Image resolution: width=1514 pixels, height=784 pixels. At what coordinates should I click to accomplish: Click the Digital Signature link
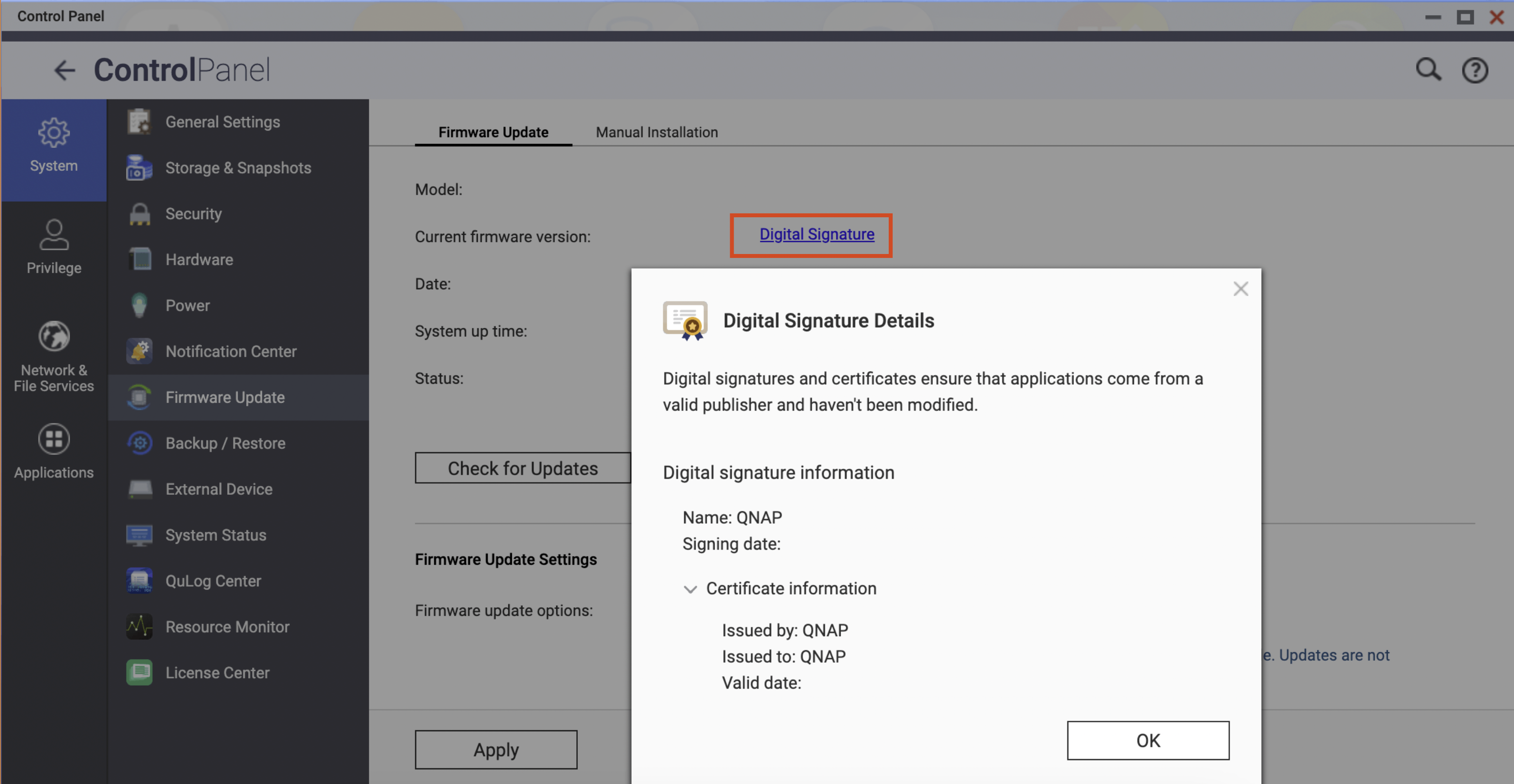816,234
